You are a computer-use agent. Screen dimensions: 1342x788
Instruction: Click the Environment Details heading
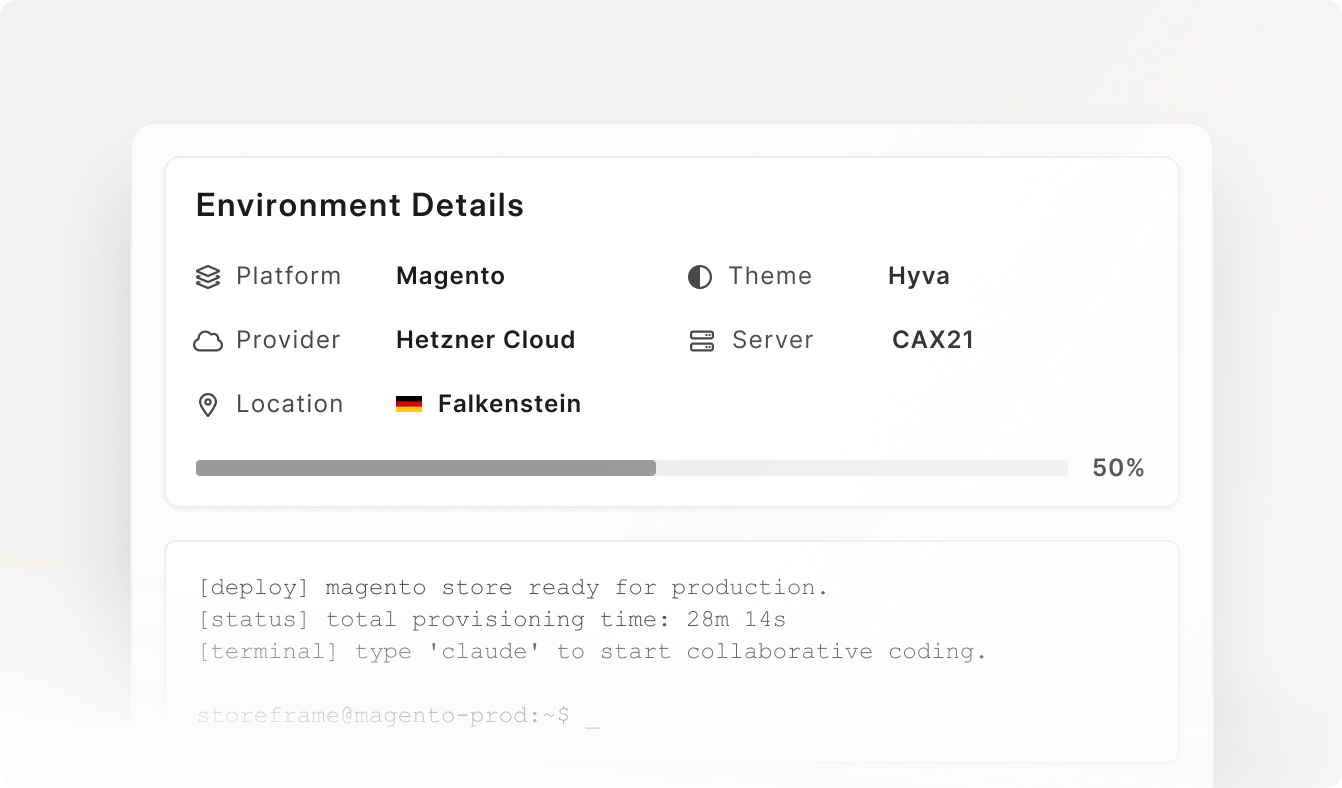360,205
